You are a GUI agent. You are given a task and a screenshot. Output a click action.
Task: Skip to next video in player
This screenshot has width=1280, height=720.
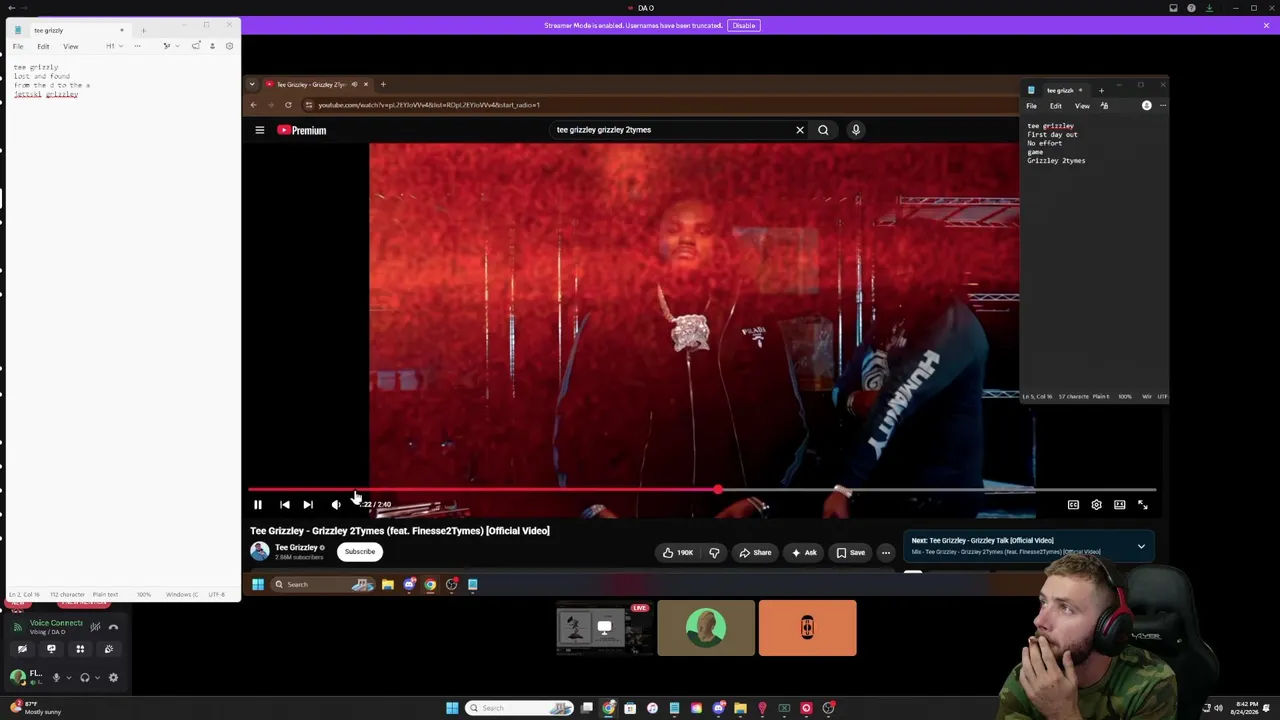[x=308, y=505]
